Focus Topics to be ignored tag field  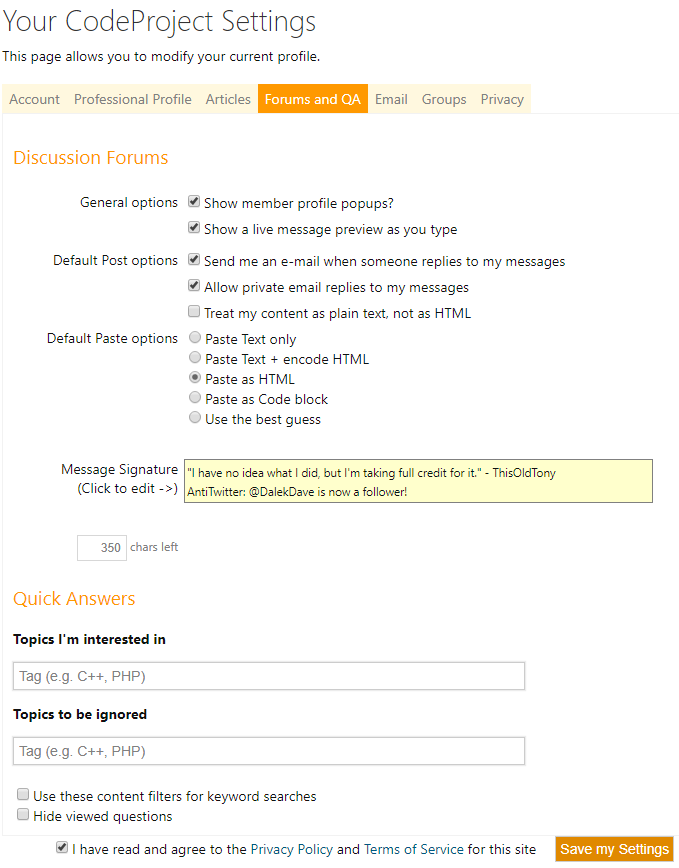click(269, 751)
